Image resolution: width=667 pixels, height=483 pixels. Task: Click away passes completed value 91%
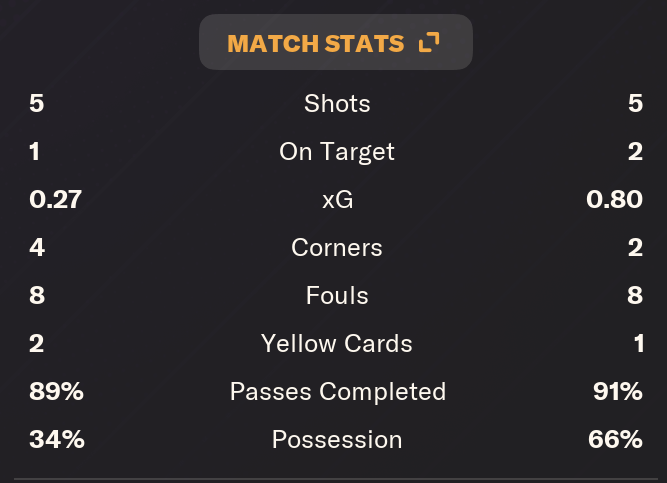(x=618, y=392)
